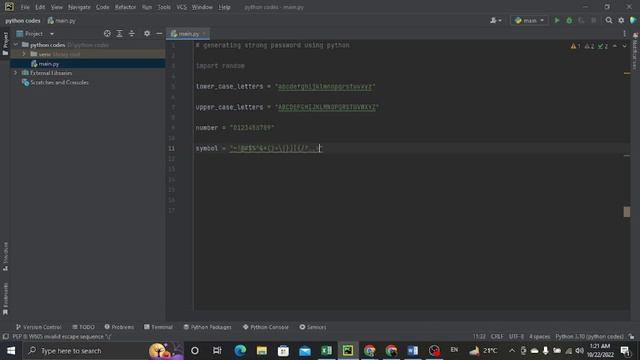This screenshot has width=640, height=360.
Task: Open the Navigate menu
Action: click(79, 7)
